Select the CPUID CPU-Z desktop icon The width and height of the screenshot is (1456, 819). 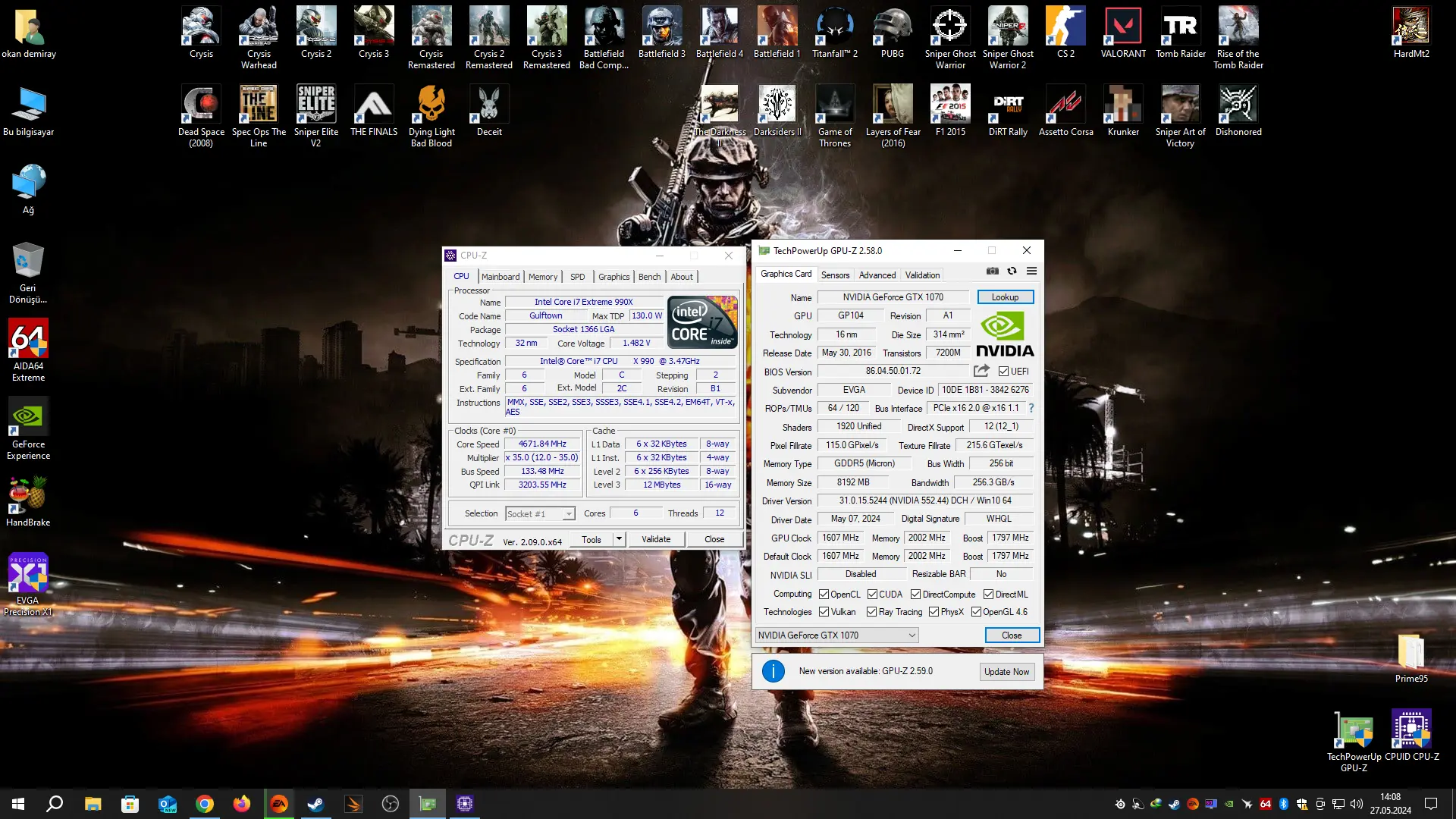pos(1411,736)
